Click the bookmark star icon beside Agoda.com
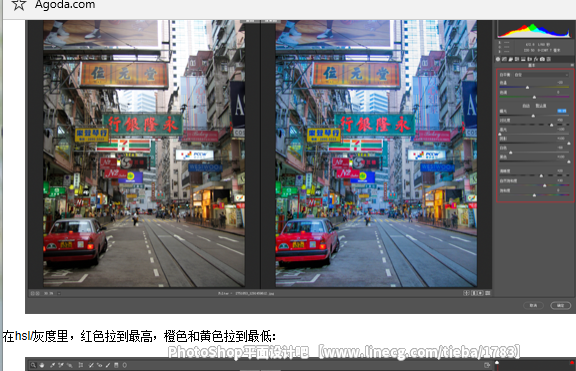Viewport: 576px width, 371px height. point(19,4)
